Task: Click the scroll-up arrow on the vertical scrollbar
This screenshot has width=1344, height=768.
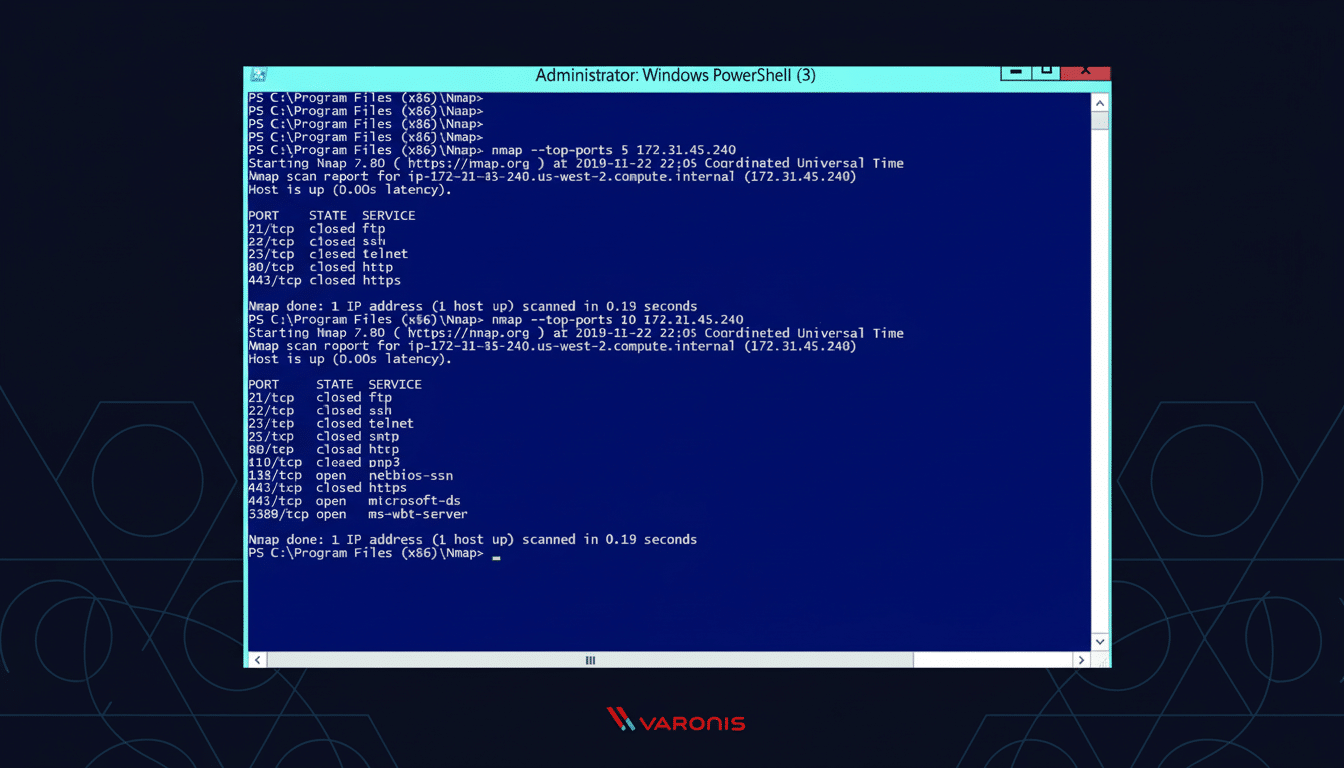Action: [1099, 102]
